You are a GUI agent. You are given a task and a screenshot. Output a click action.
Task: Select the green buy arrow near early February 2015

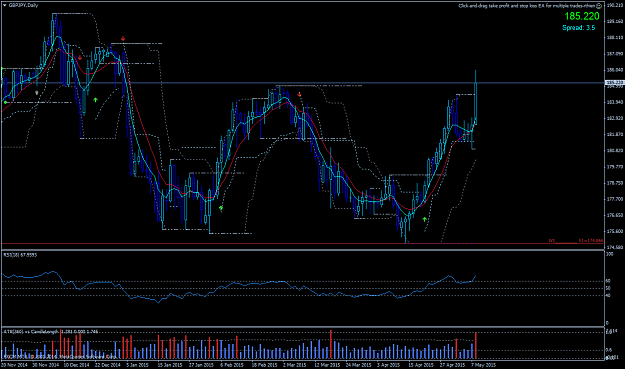click(221, 208)
